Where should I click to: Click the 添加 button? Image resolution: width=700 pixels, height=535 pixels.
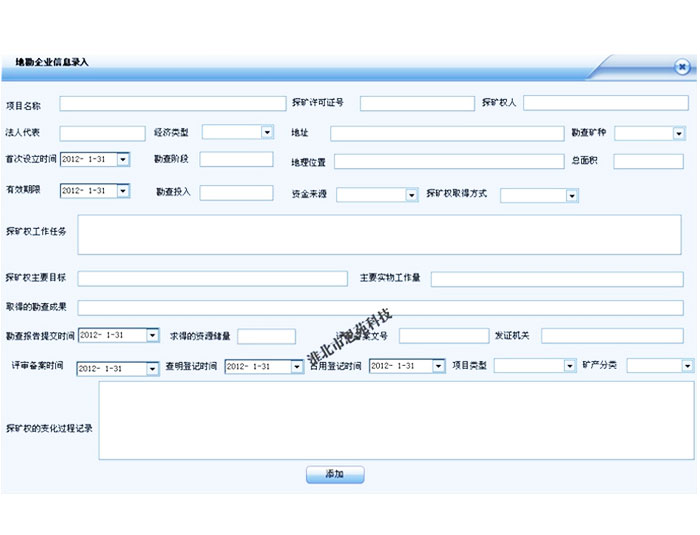pos(335,474)
